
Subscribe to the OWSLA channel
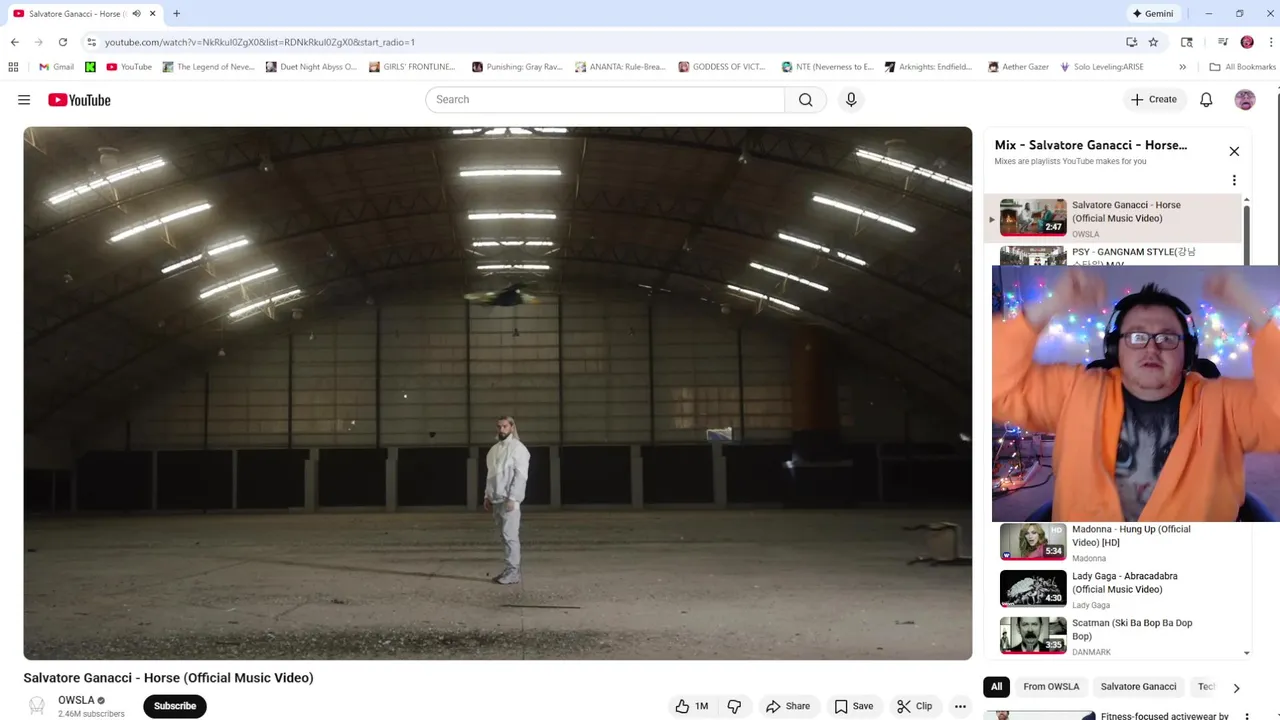[x=175, y=706]
